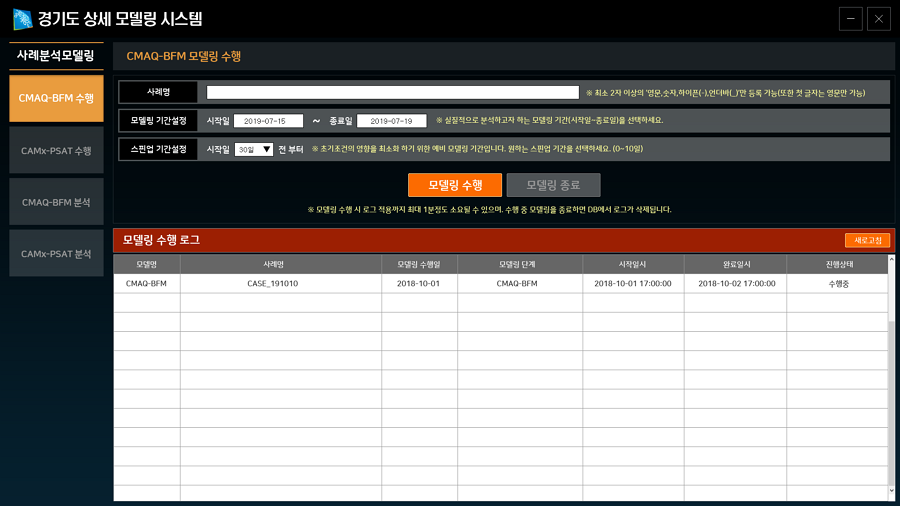Click the 진행상태 column header
This screenshot has width=900, height=506.
pyautogui.click(x=837, y=264)
